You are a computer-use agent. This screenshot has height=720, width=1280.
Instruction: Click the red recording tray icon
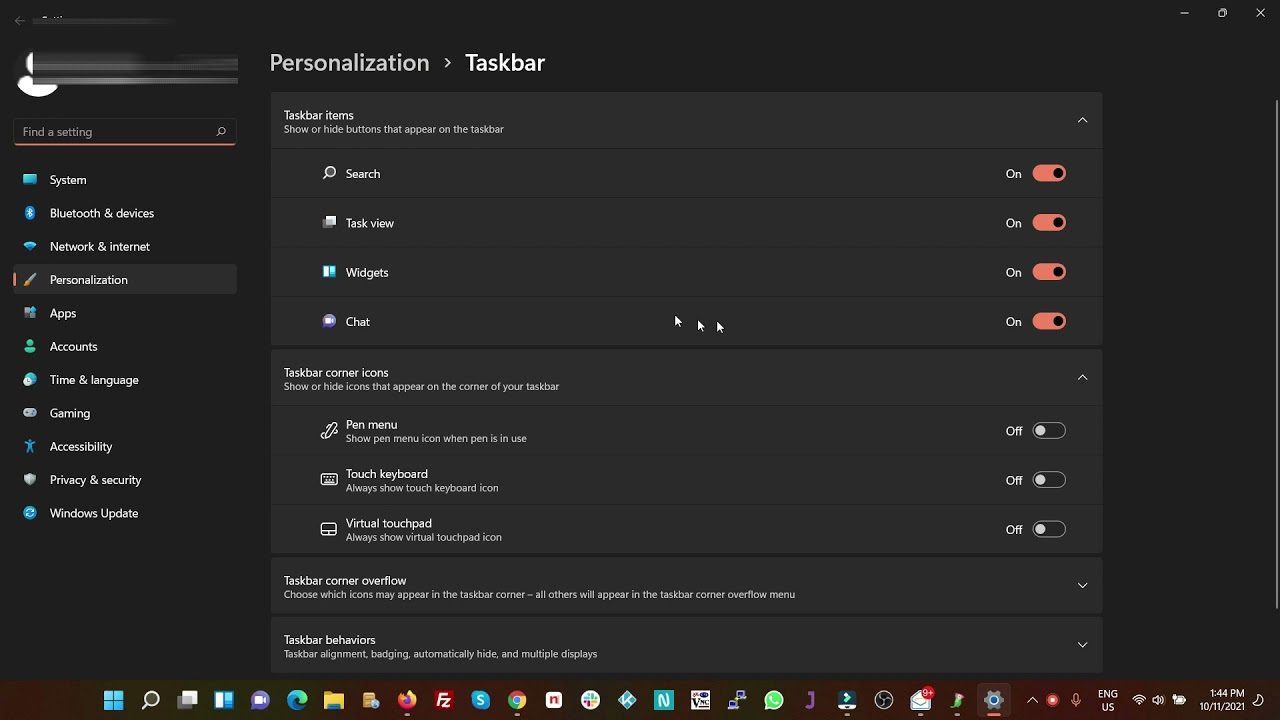pyautogui.click(x=1052, y=700)
